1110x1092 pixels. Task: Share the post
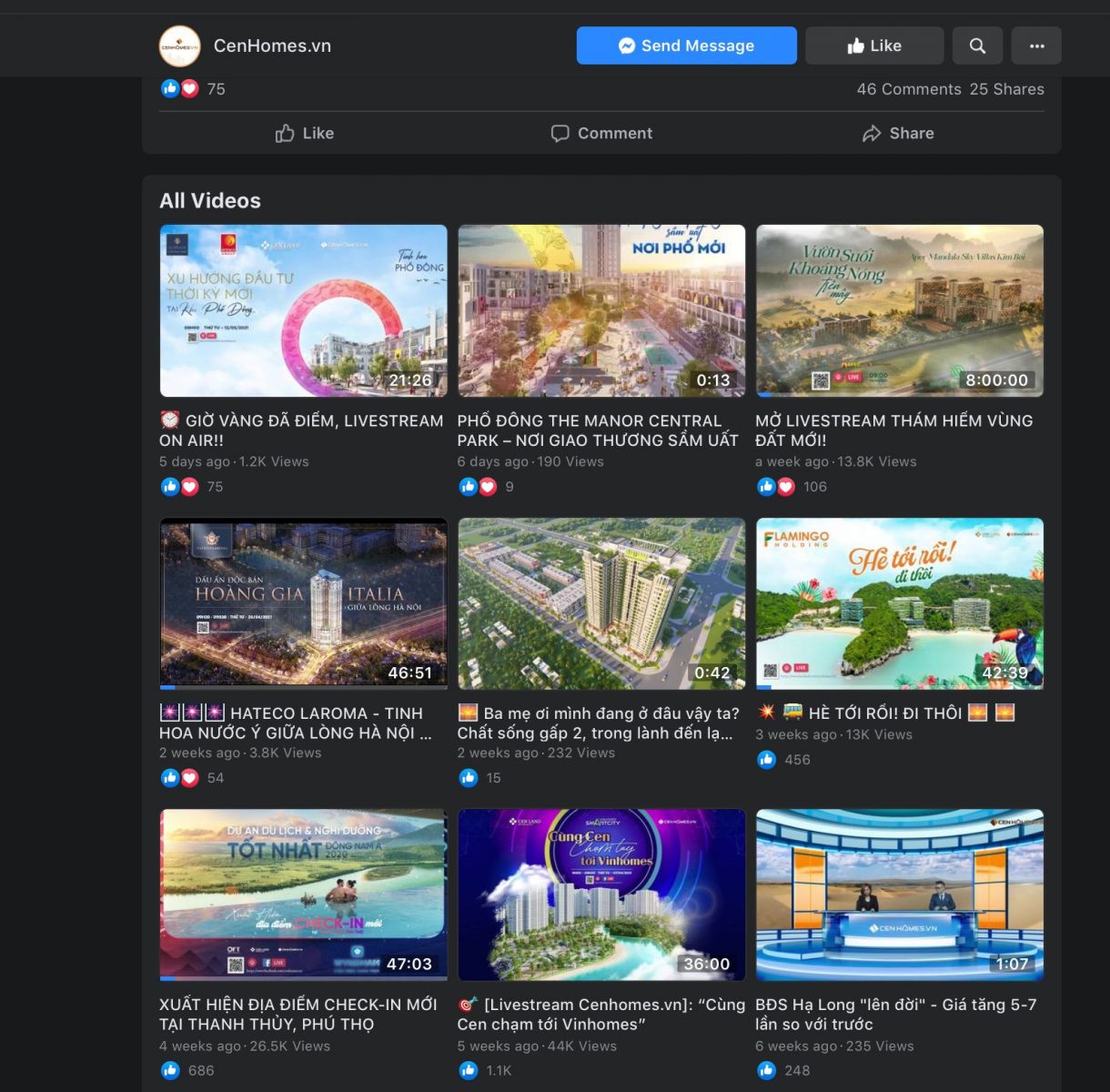coord(898,133)
